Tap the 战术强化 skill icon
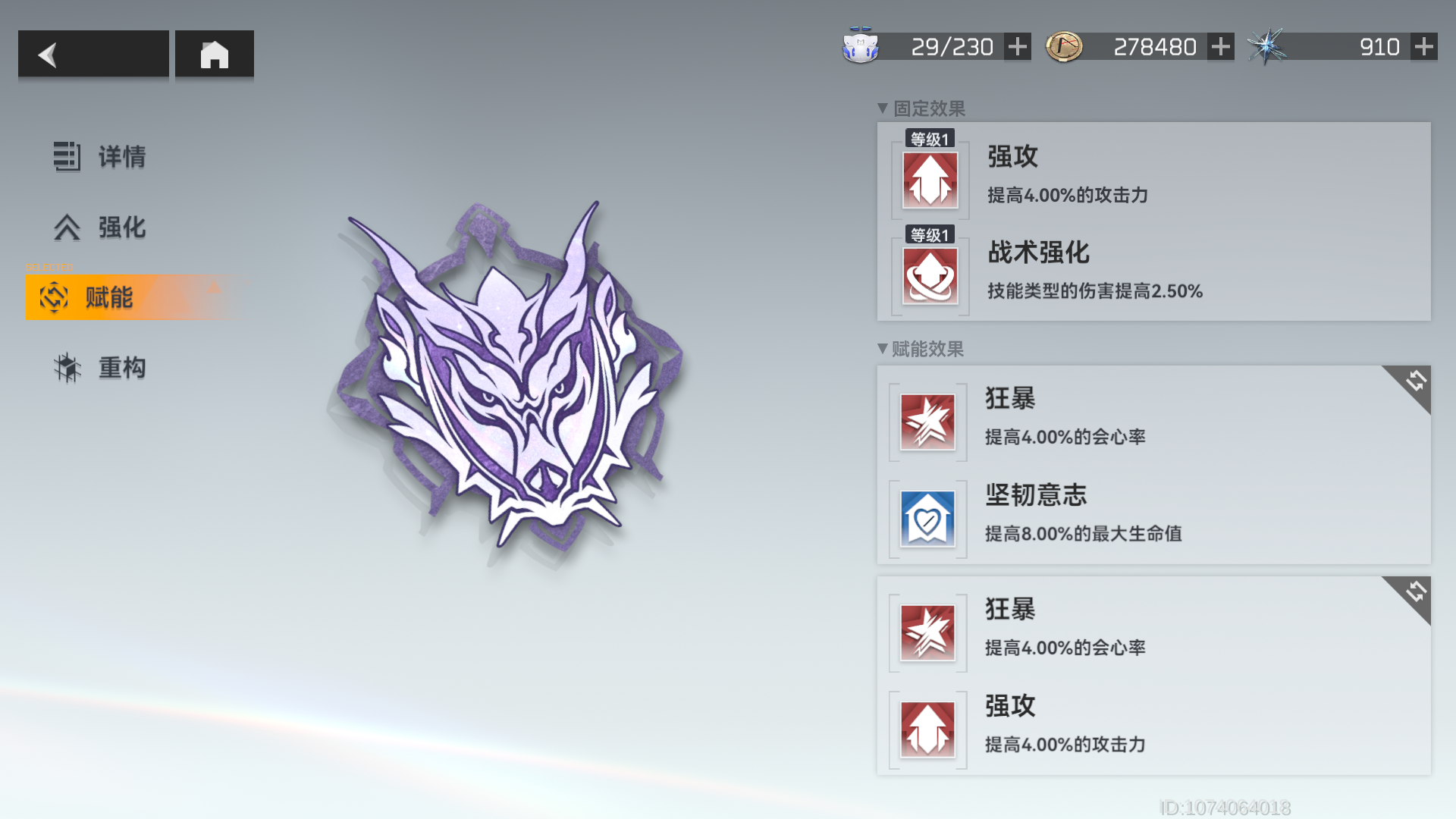1456x819 pixels. [930, 276]
